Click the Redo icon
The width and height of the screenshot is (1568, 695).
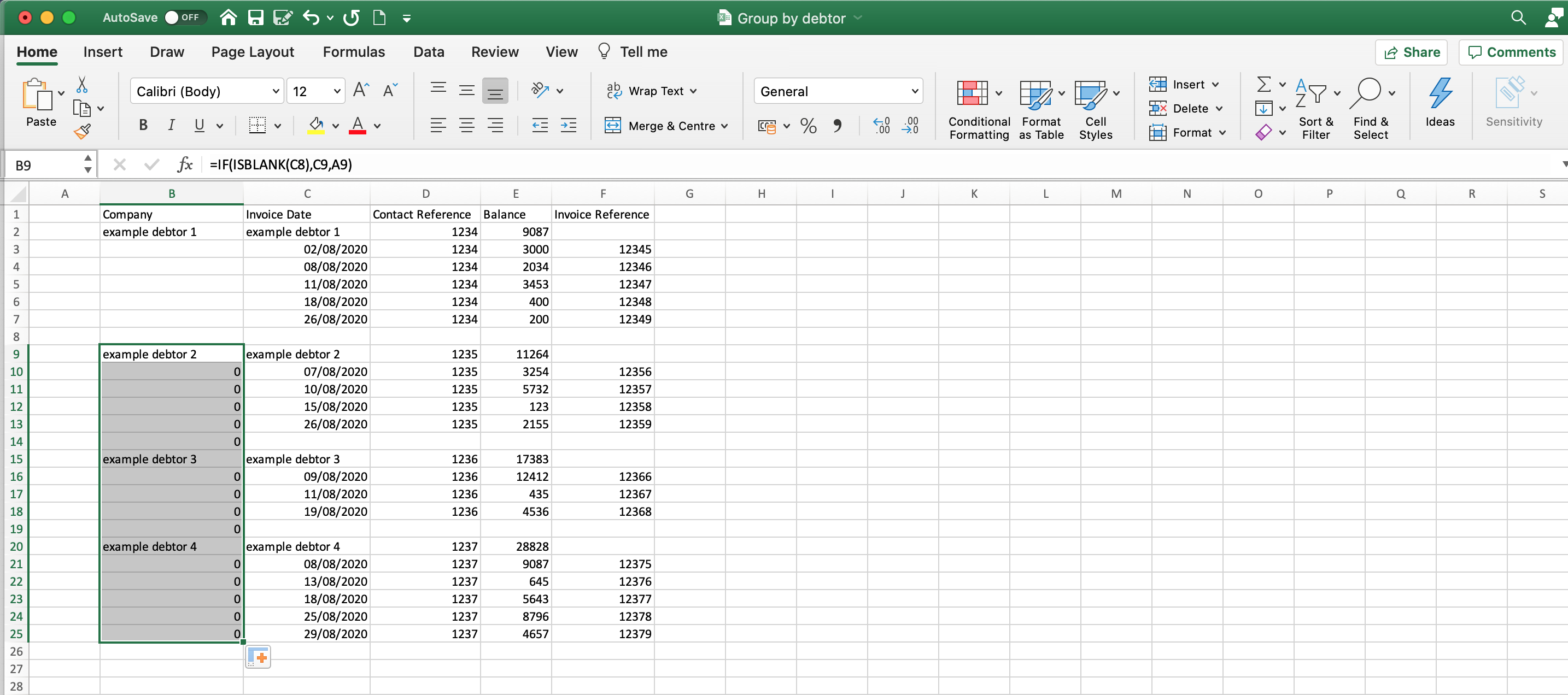pyautogui.click(x=351, y=17)
